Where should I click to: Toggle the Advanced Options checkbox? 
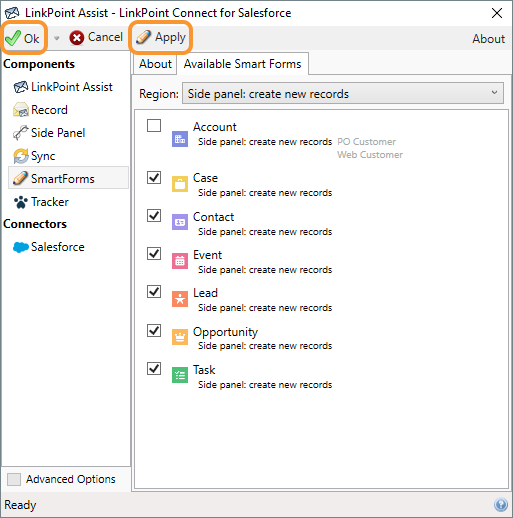(x=14, y=479)
